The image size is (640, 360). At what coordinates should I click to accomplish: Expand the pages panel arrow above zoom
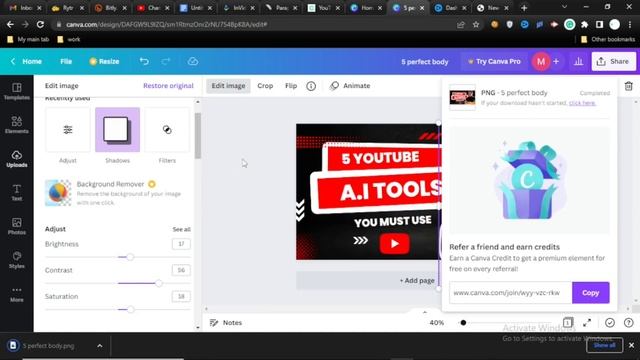424,312
